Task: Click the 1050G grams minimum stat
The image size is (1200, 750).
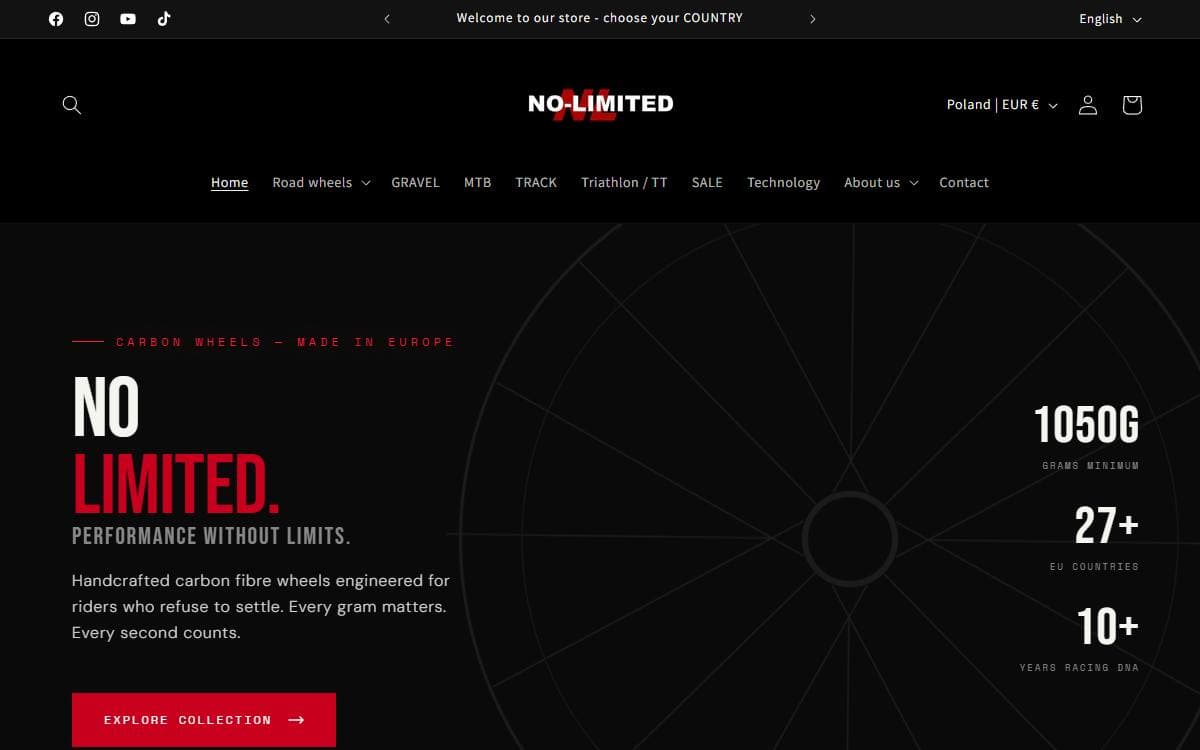Action: point(1086,437)
